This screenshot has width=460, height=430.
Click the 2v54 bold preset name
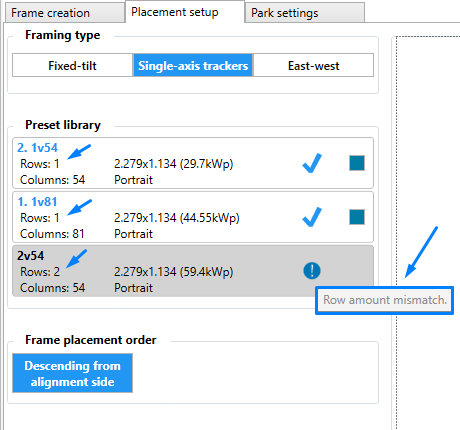point(31,256)
